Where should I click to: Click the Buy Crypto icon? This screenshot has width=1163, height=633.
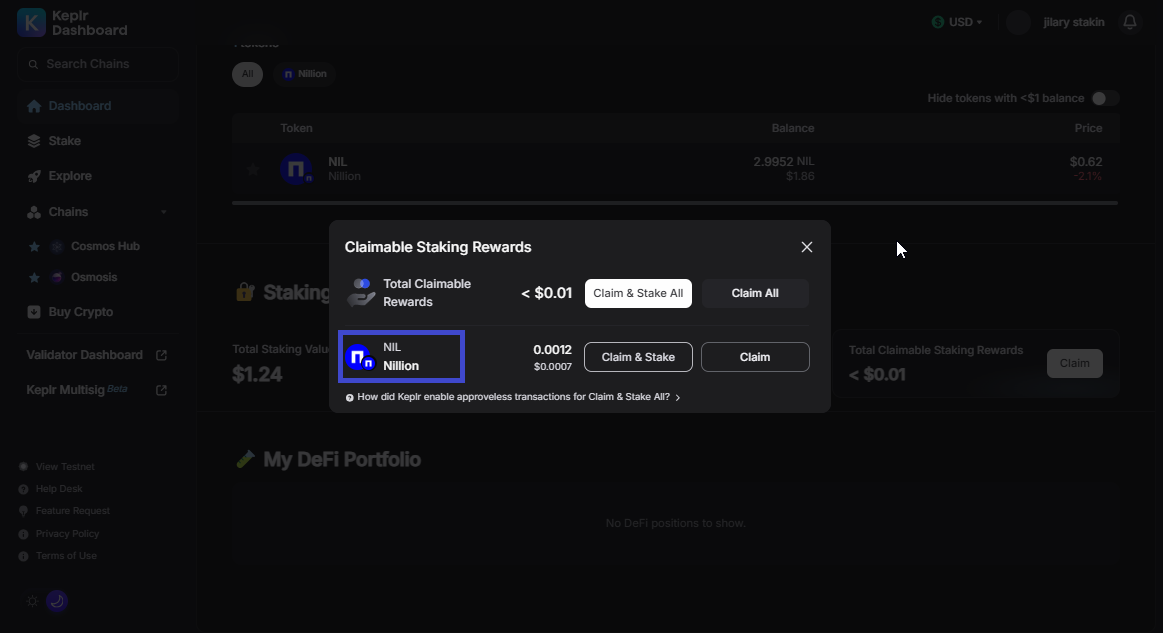tap(35, 311)
